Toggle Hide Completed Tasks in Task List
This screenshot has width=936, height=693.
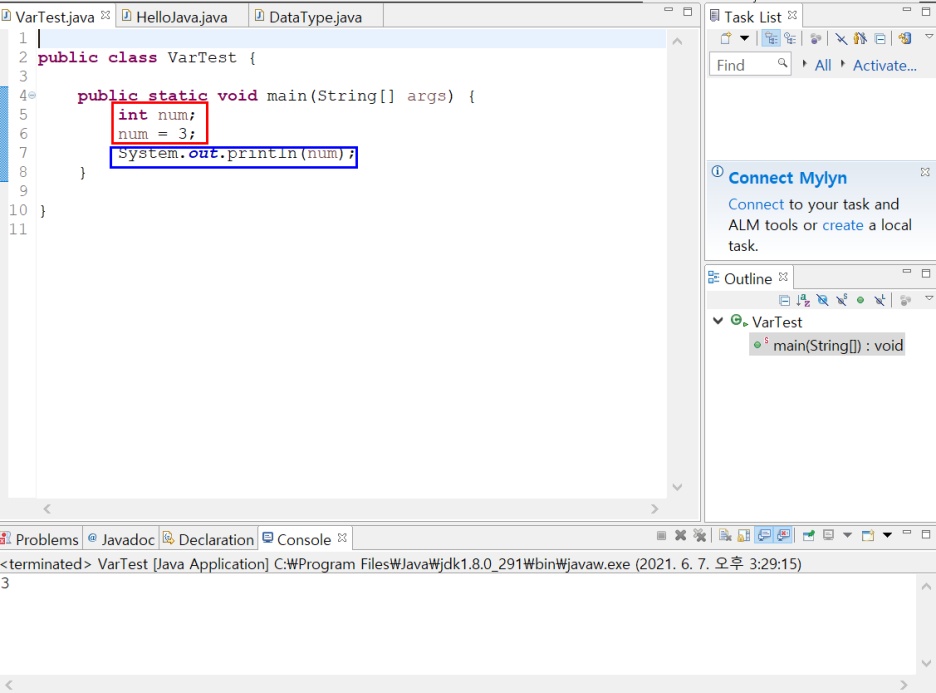[841, 39]
